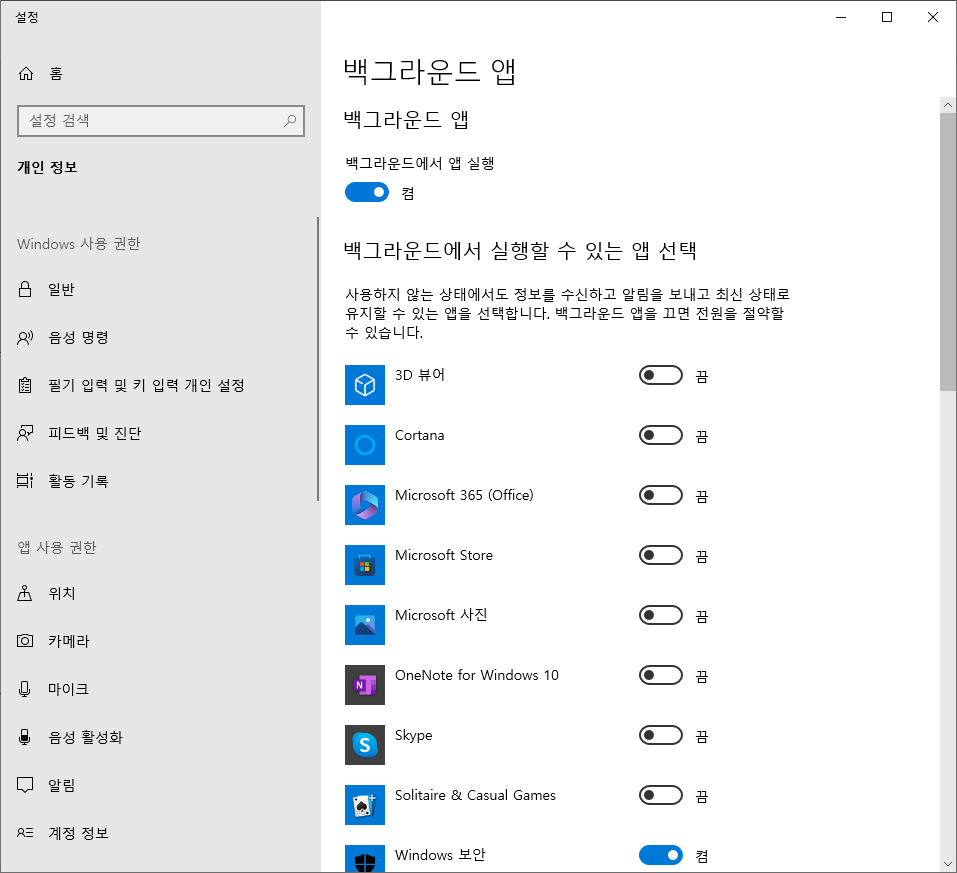The width and height of the screenshot is (957, 873).
Task: Click the speech icon beside 음성 명령
Action: tap(25, 338)
